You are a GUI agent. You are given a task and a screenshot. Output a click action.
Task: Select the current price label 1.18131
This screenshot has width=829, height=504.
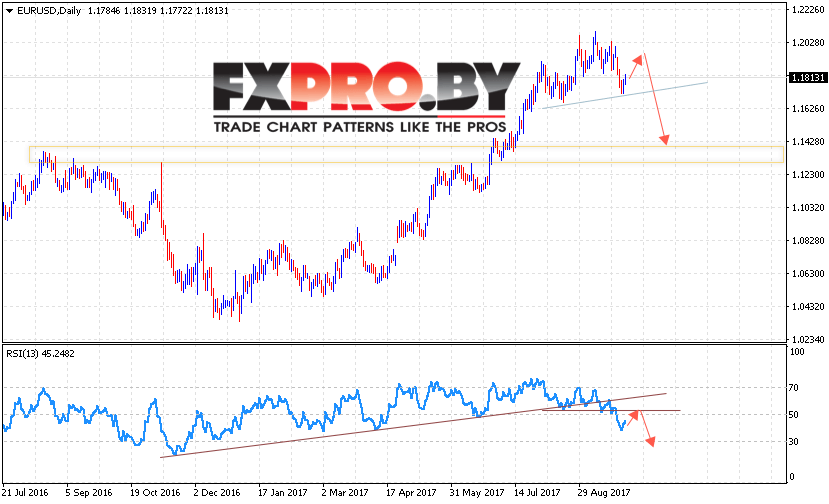808,78
